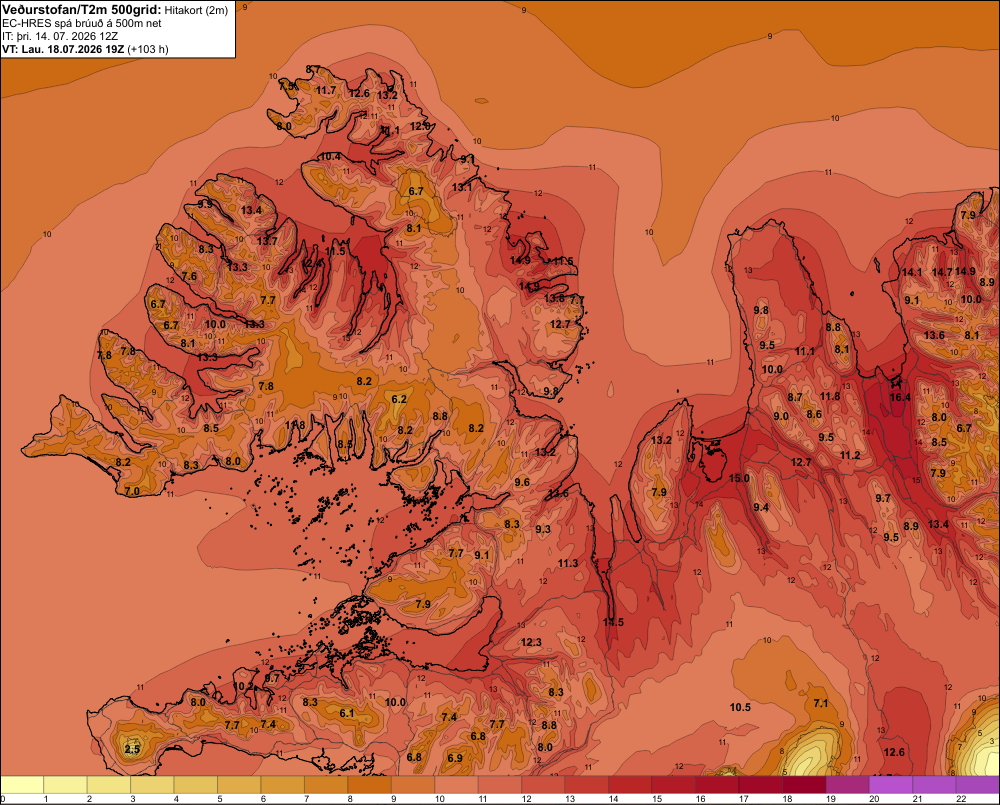This screenshot has height=805, width=1000.
Task: Click the 16.4 temperature label
Action: pyautogui.click(x=900, y=397)
